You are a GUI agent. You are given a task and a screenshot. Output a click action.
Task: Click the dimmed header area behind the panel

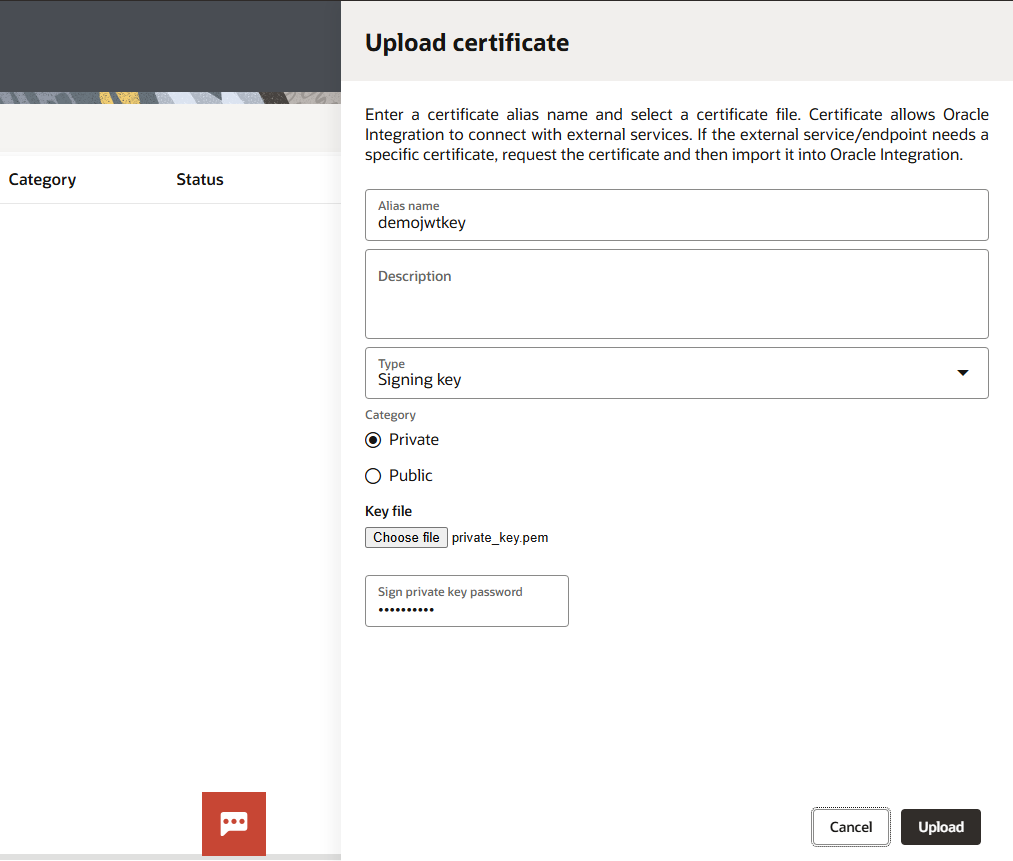coord(170,45)
